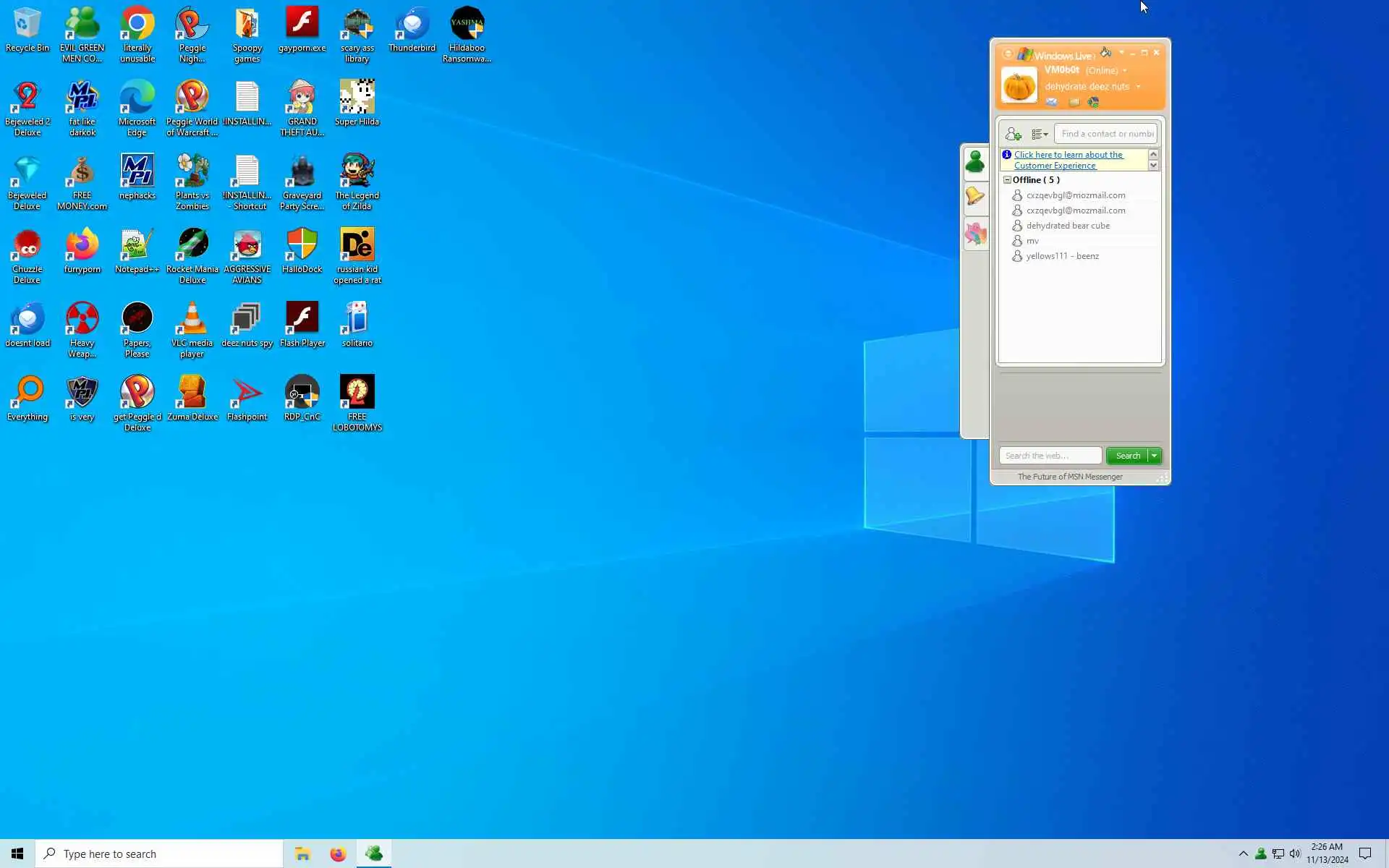The height and width of the screenshot is (868, 1389).
Task: Collapse the Offline contacts group
Action: (x=1007, y=180)
